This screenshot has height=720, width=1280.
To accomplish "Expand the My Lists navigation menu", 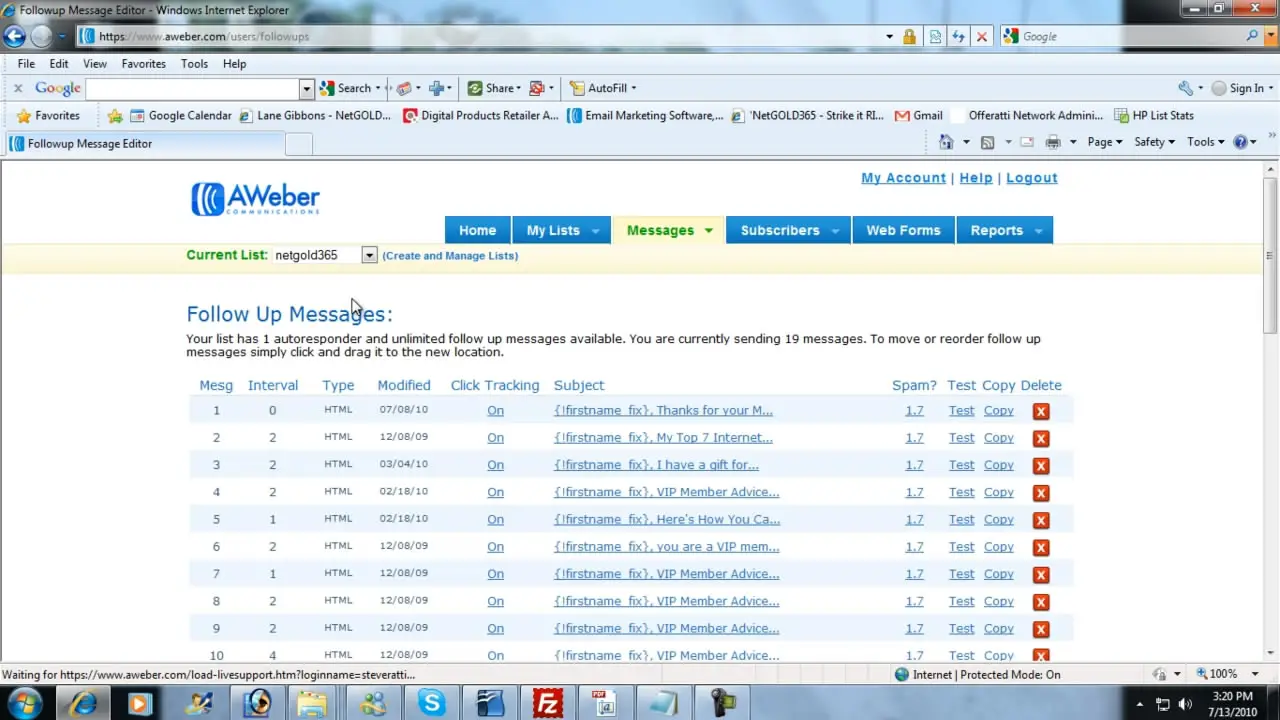I will point(562,230).
